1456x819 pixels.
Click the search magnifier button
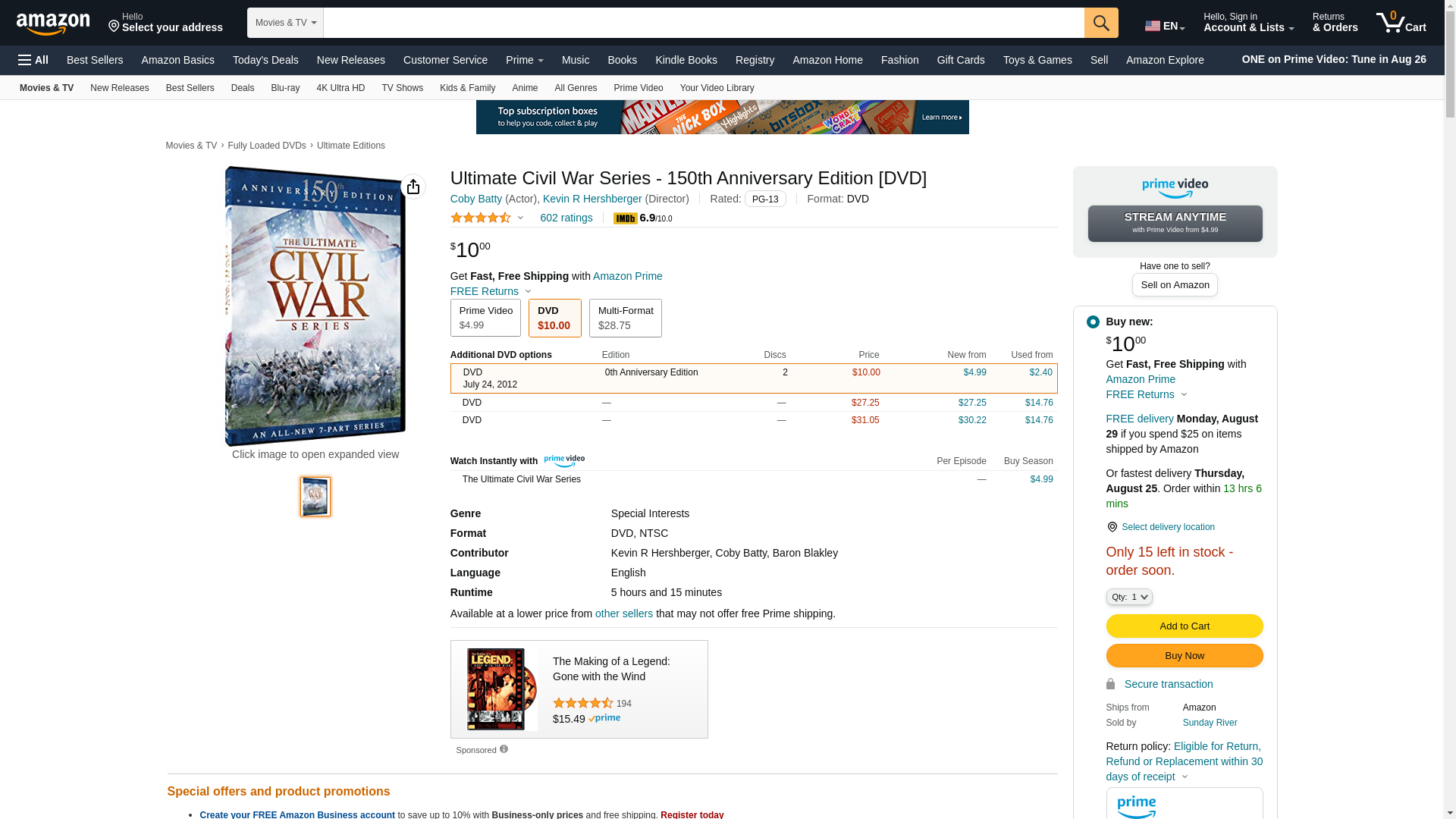pyautogui.click(x=1101, y=23)
